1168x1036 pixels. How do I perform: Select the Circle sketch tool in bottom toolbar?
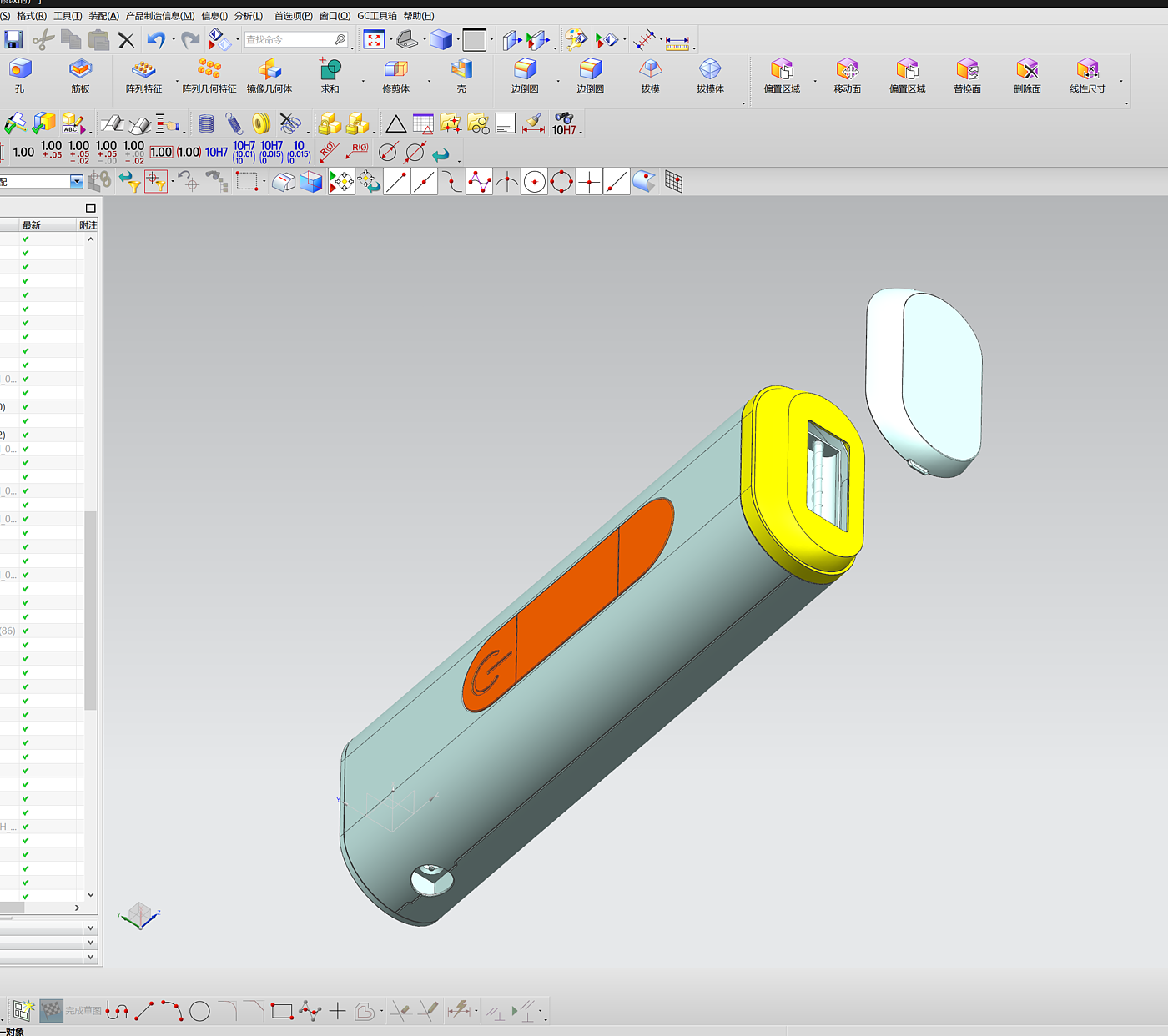[x=199, y=1012]
